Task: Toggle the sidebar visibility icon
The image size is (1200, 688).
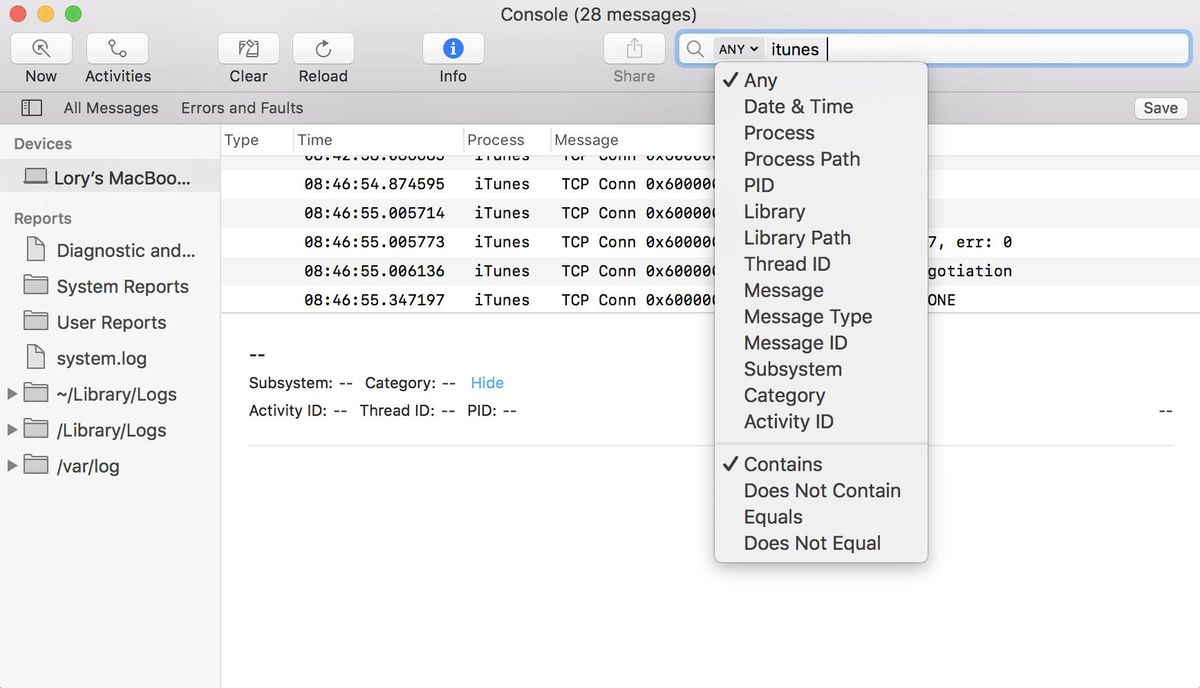Action: click(31, 107)
